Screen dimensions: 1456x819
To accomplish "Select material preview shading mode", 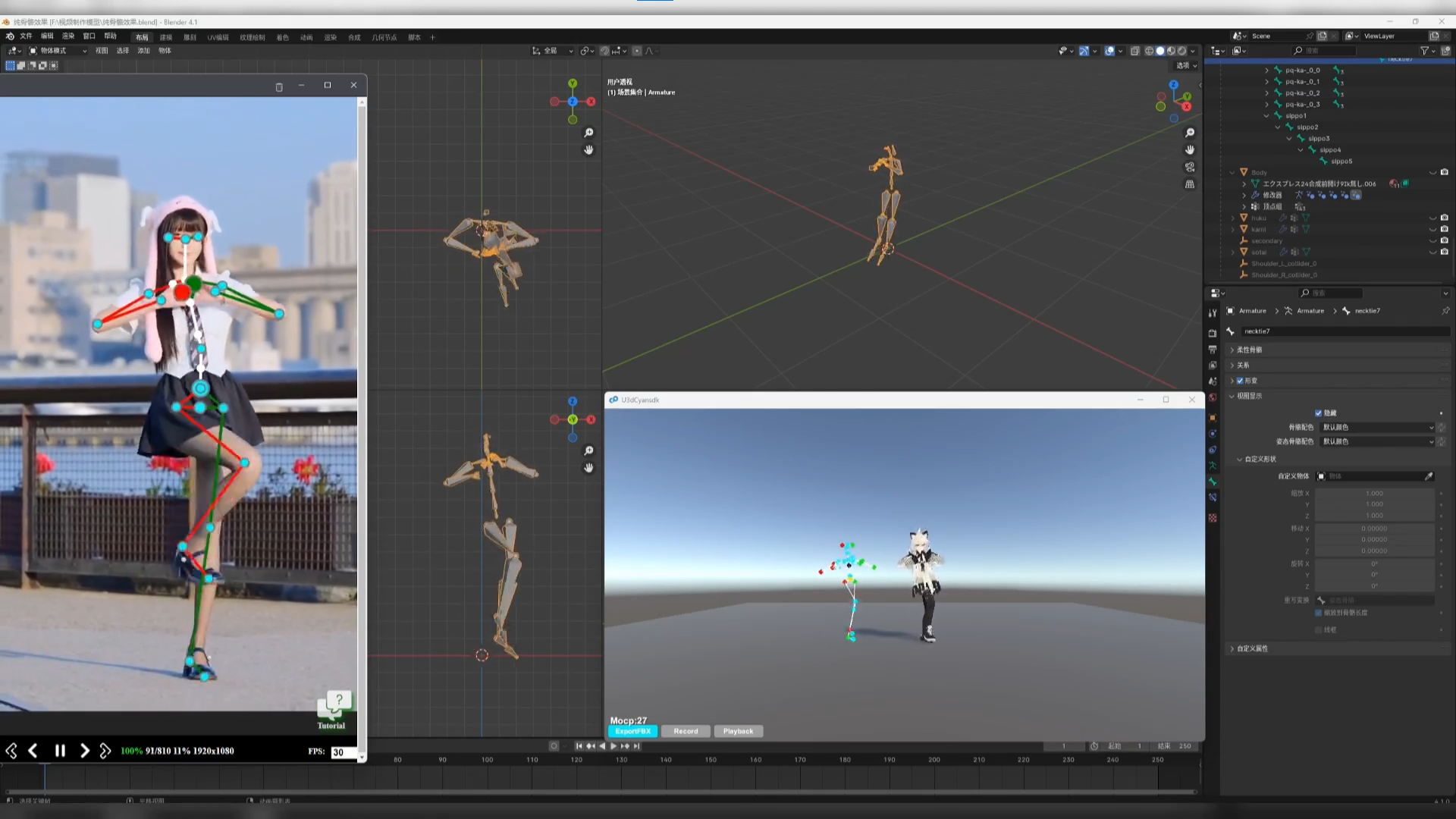I will (x=1171, y=51).
